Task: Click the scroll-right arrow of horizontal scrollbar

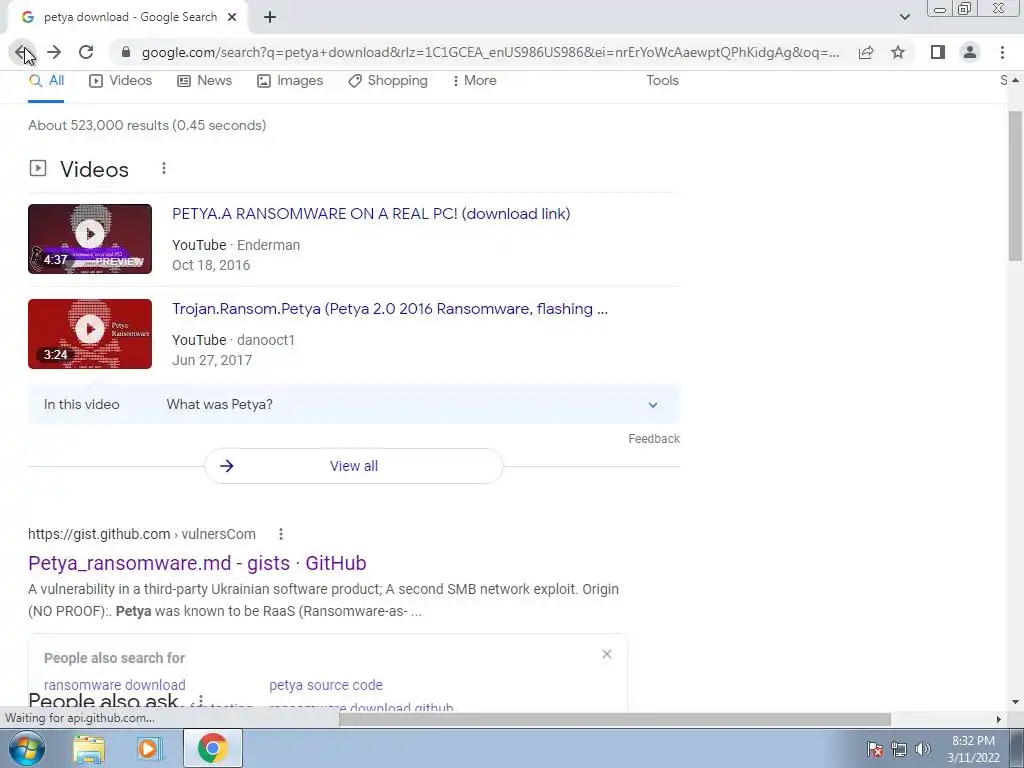Action: pos(999,719)
